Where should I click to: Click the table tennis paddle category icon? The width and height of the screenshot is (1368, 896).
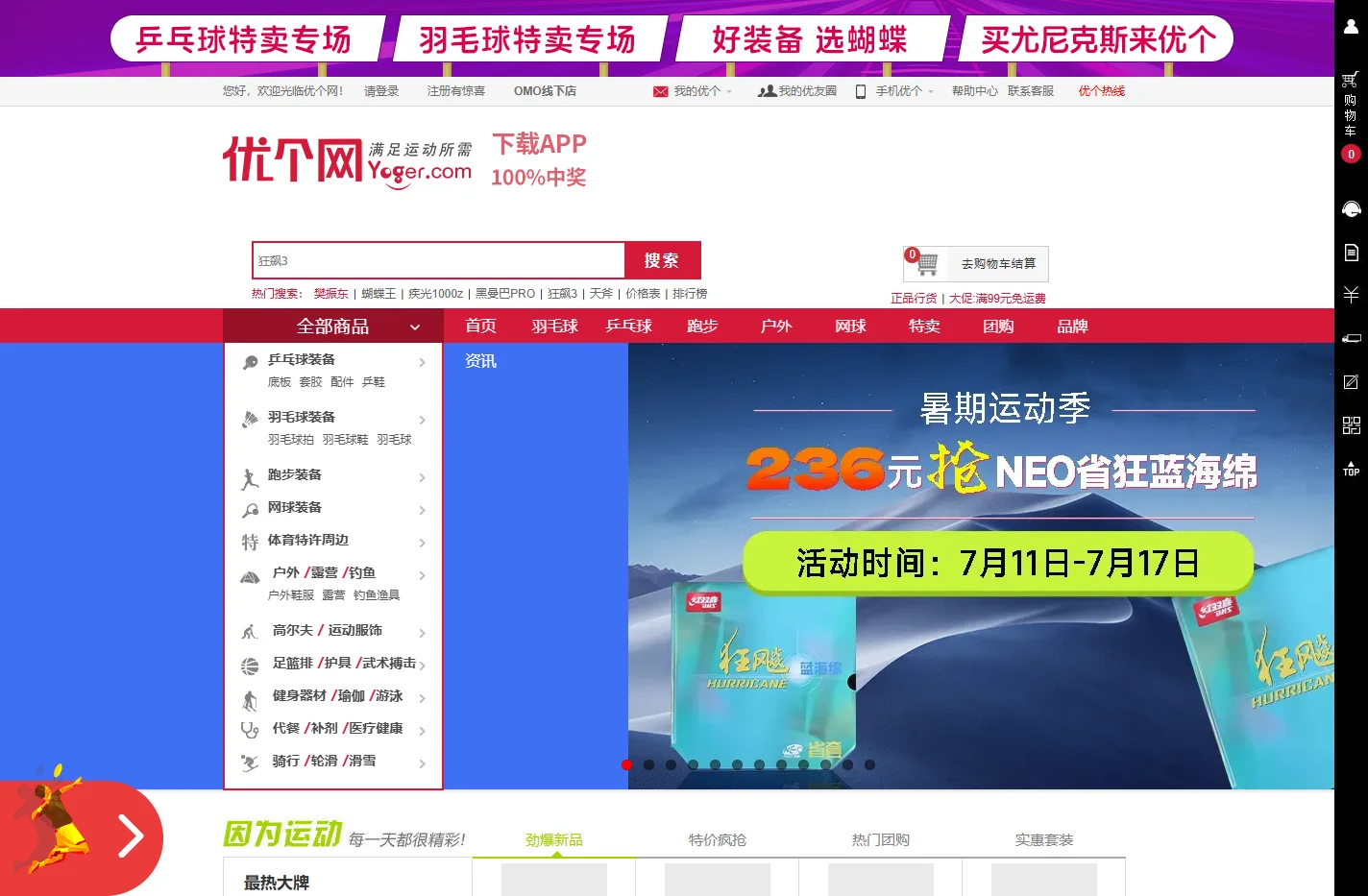tap(250, 362)
